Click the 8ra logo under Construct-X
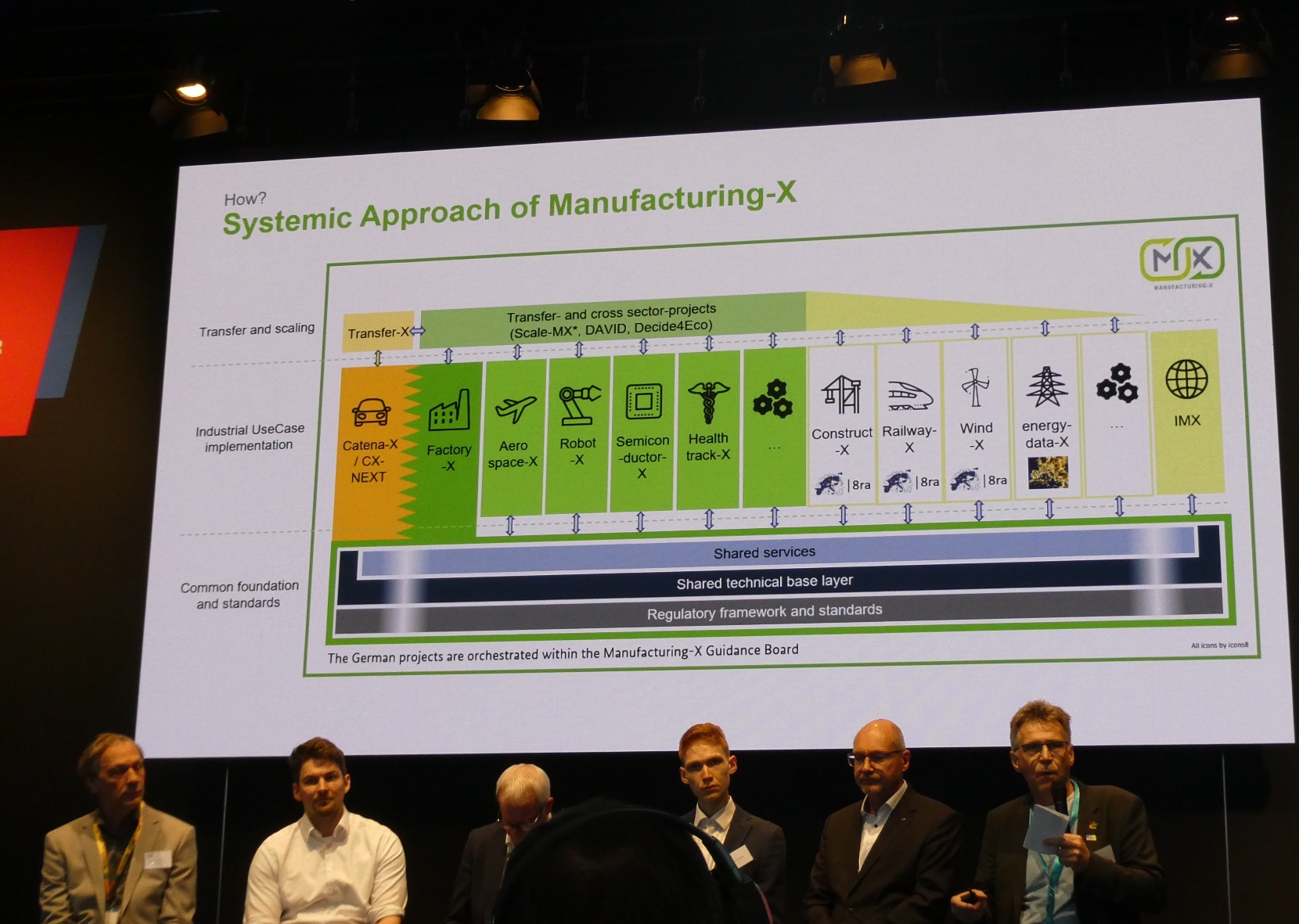Screen dimensions: 1299x924 click(843, 484)
